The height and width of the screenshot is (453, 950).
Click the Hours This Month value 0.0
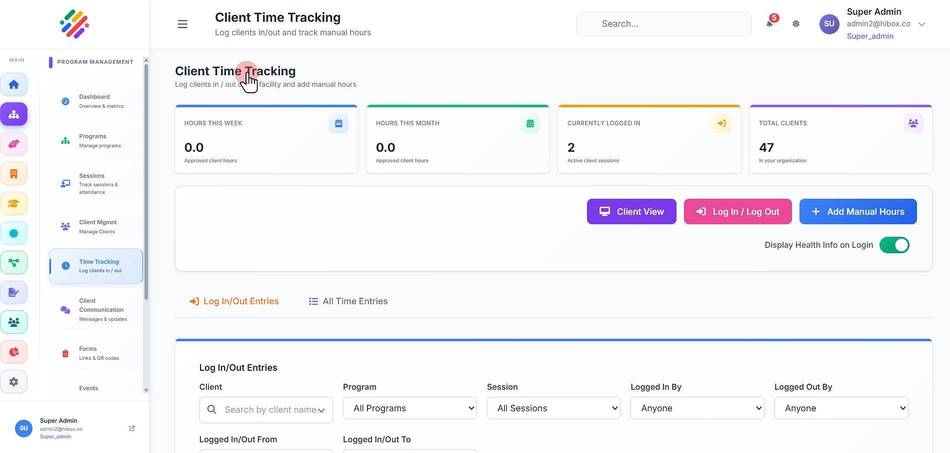tap(385, 147)
